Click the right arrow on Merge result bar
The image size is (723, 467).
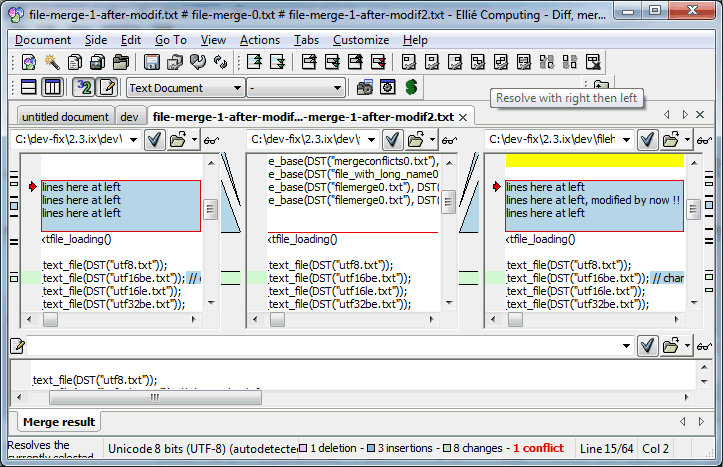point(701,421)
